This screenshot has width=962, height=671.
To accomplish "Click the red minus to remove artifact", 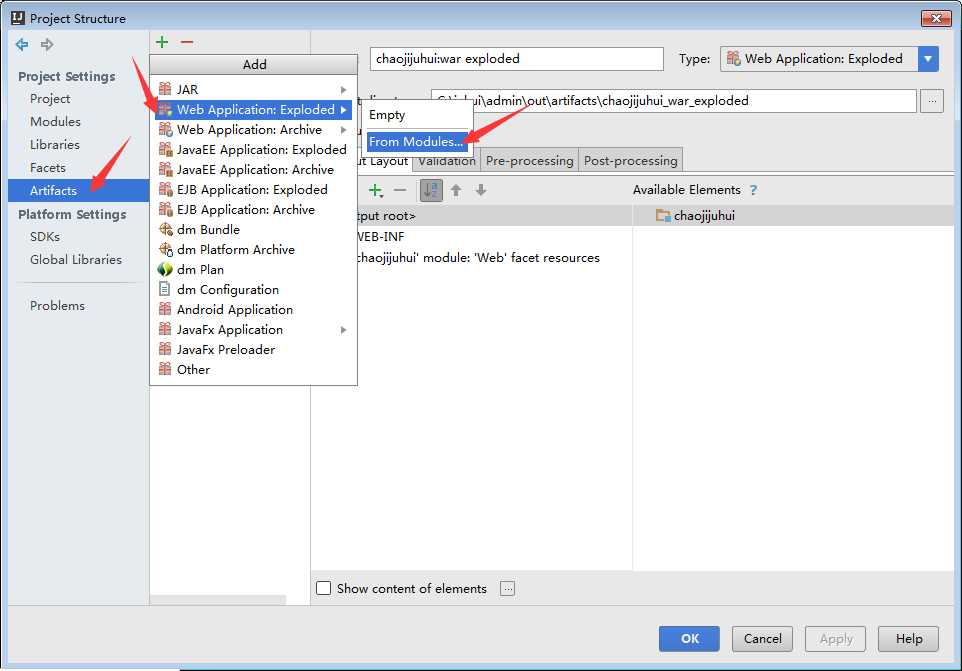I will click(187, 42).
